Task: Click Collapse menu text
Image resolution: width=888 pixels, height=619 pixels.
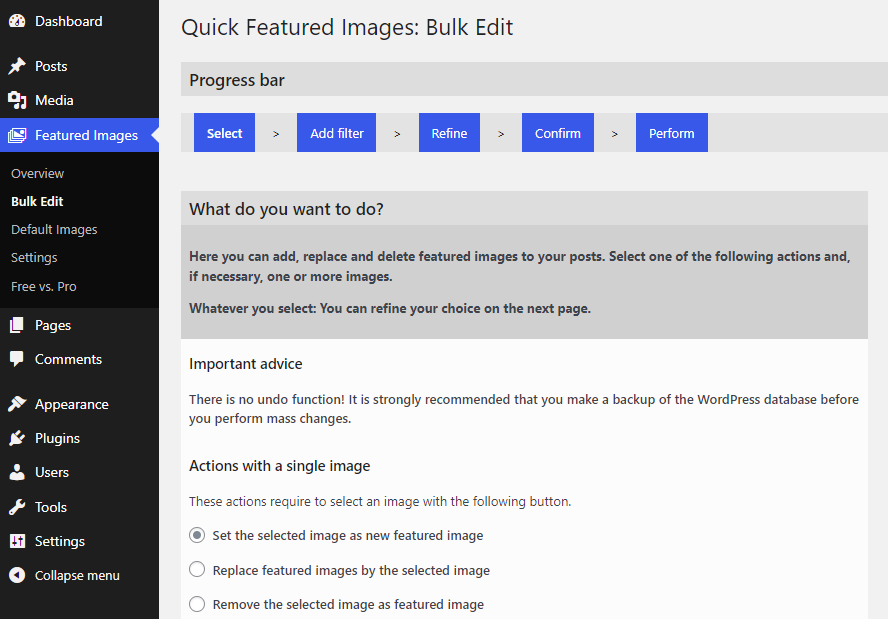Action: (77, 575)
